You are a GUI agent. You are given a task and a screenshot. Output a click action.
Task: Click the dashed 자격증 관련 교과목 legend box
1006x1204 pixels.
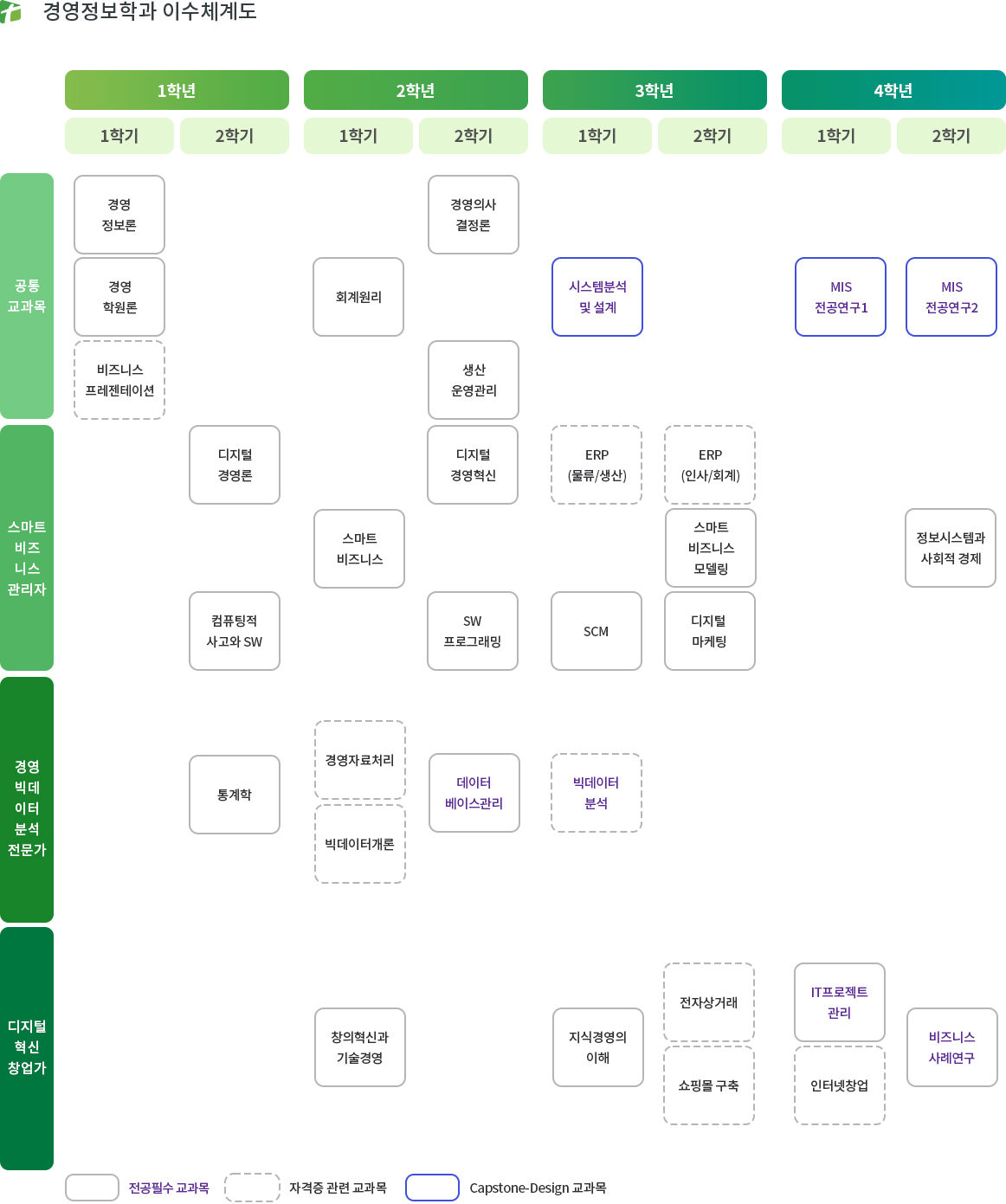click(252, 1188)
